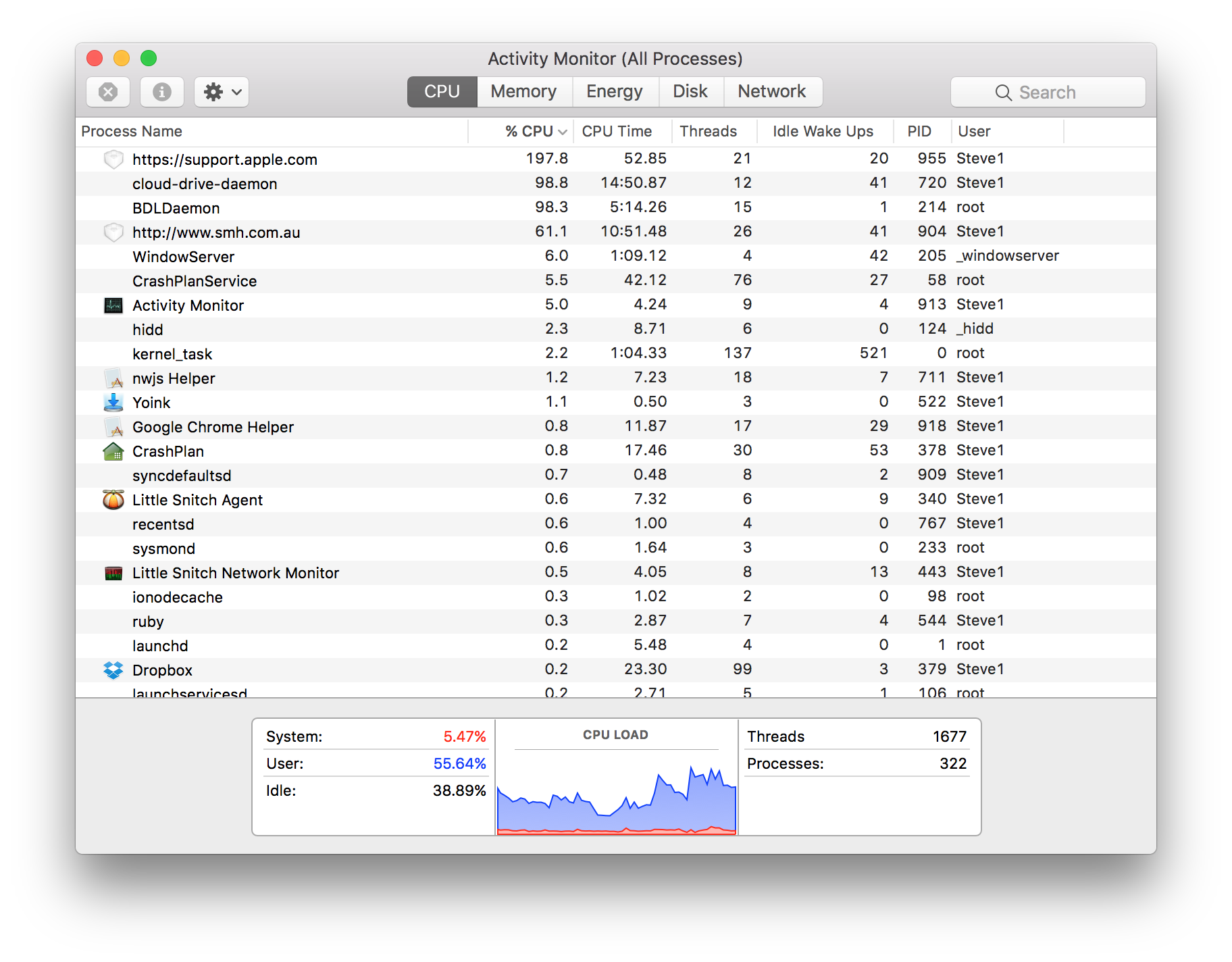Image resolution: width=1232 pixels, height=962 pixels.
Task: Select the sysmond process row
Action: [x=616, y=549]
